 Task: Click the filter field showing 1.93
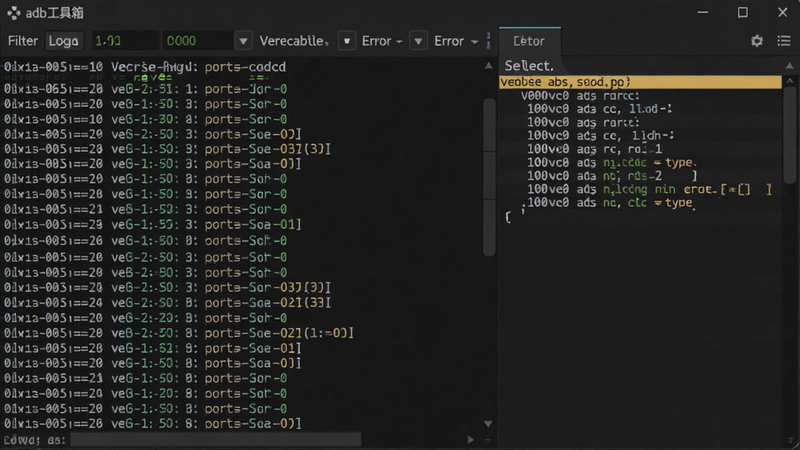[x=125, y=41]
